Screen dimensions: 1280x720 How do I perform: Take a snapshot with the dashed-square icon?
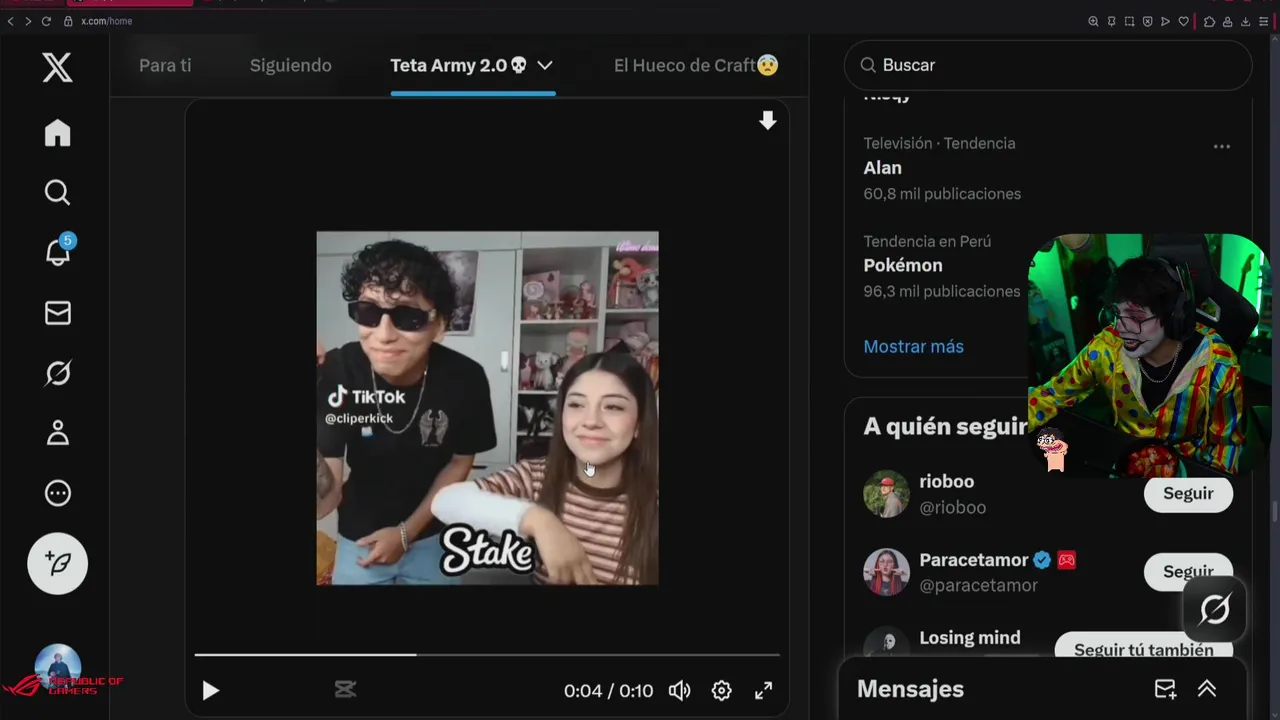pos(1129,21)
